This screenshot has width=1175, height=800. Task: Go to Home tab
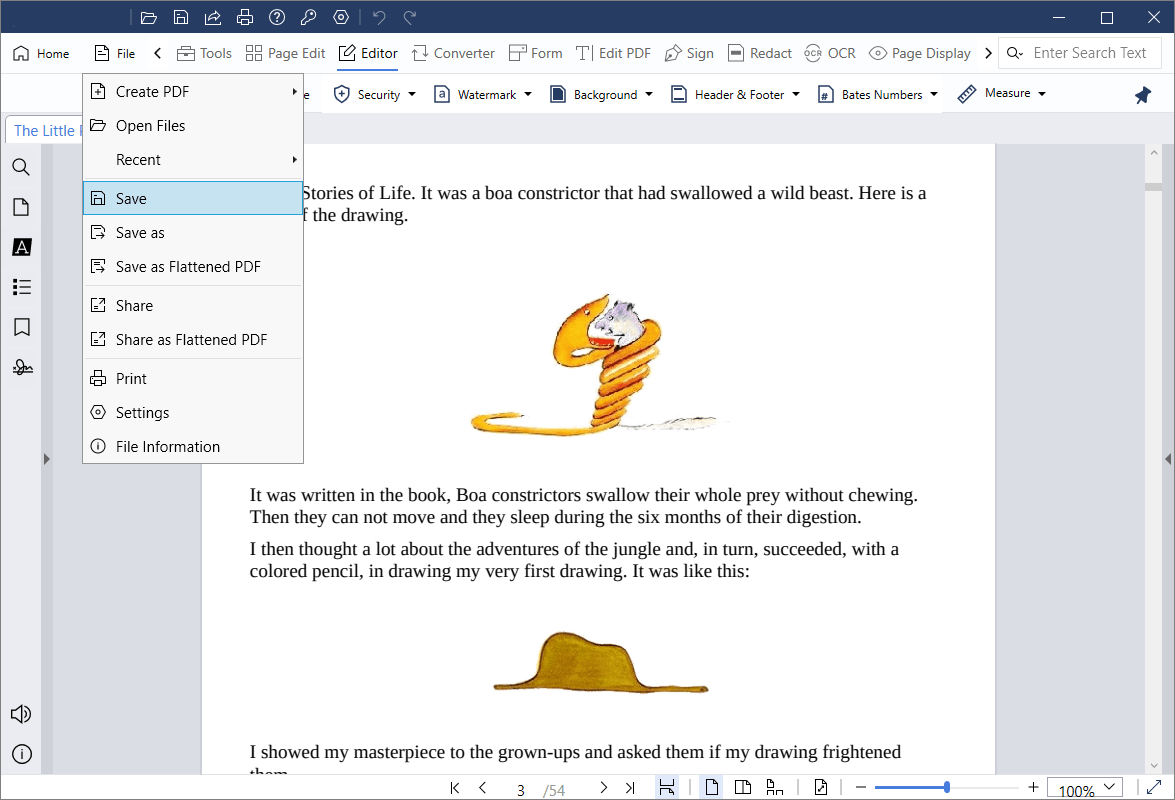[41, 53]
